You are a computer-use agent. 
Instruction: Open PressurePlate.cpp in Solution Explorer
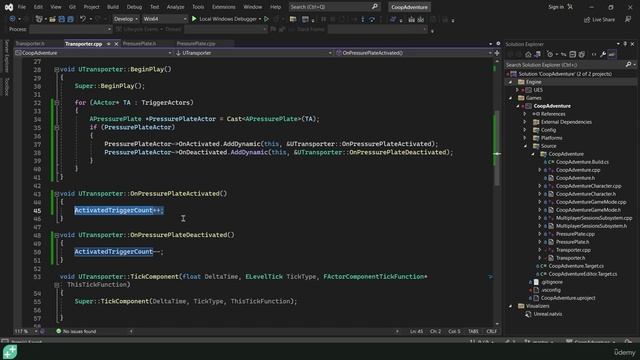point(575,234)
